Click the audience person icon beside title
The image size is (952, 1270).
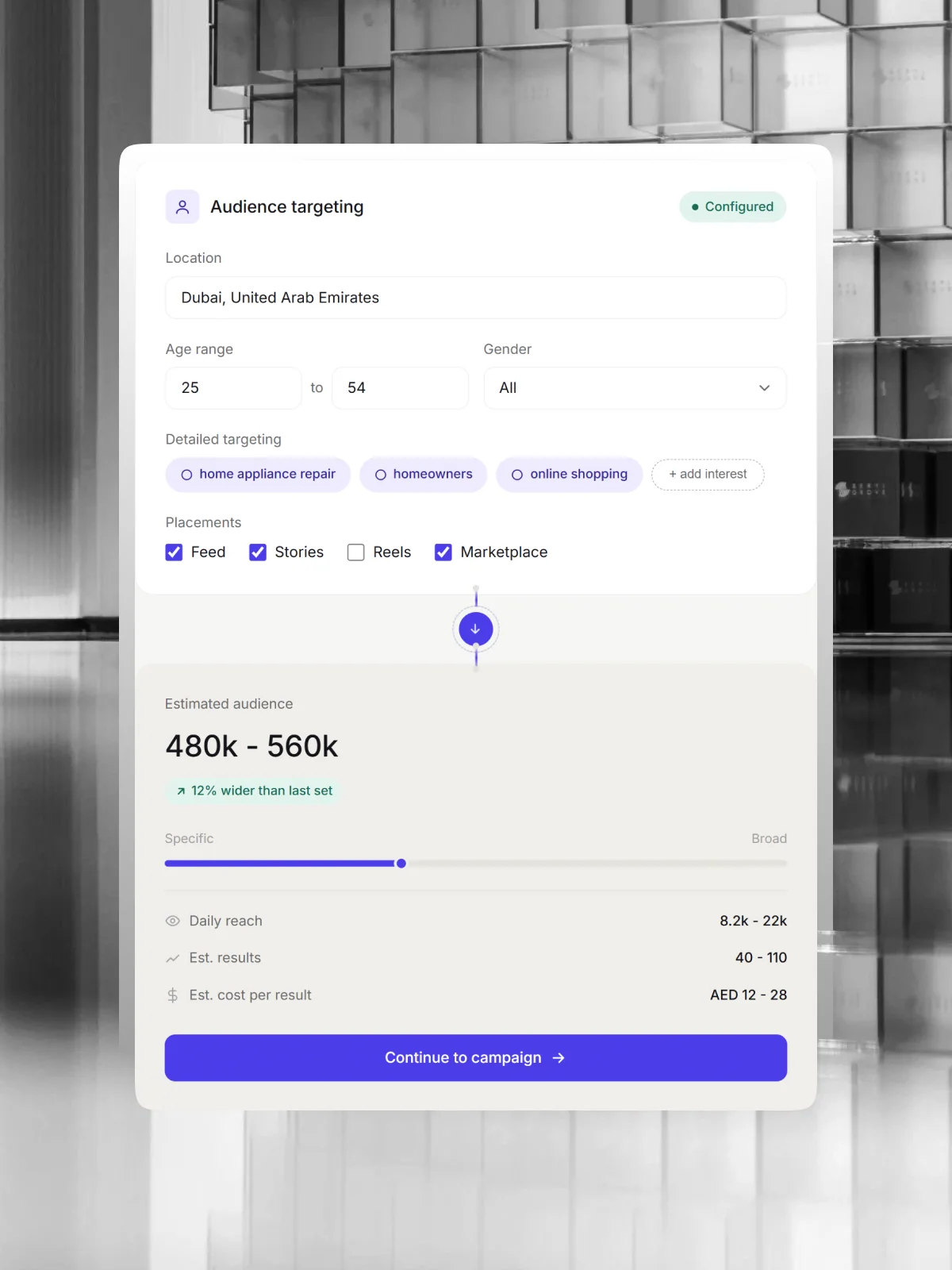(182, 207)
